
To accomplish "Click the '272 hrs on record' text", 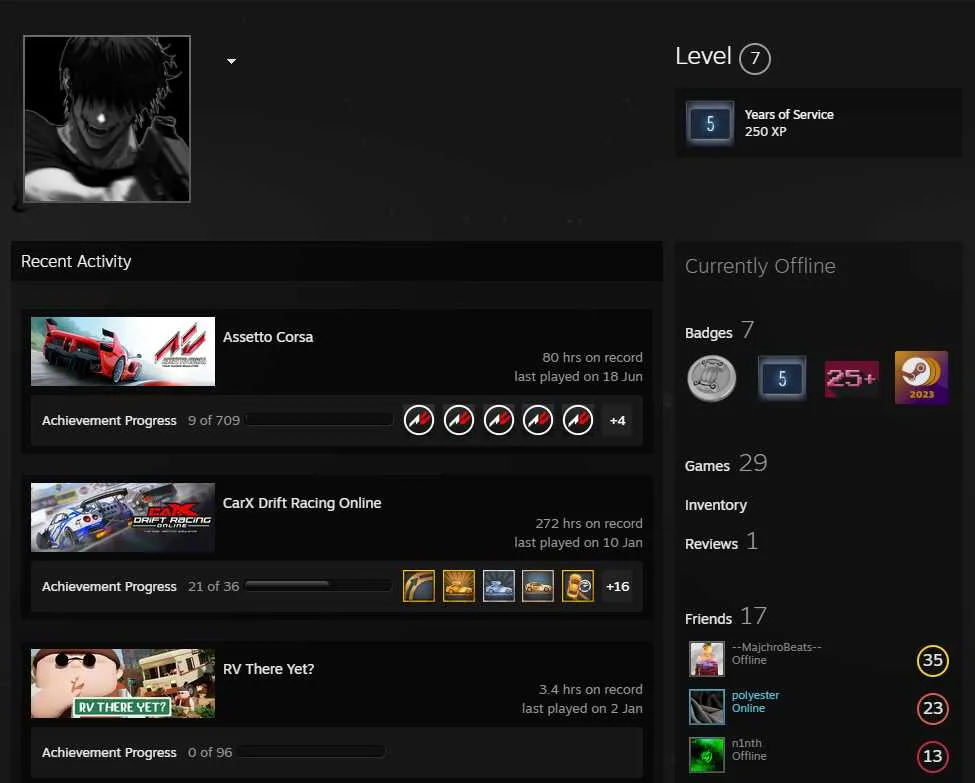I will (x=589, y=524).
